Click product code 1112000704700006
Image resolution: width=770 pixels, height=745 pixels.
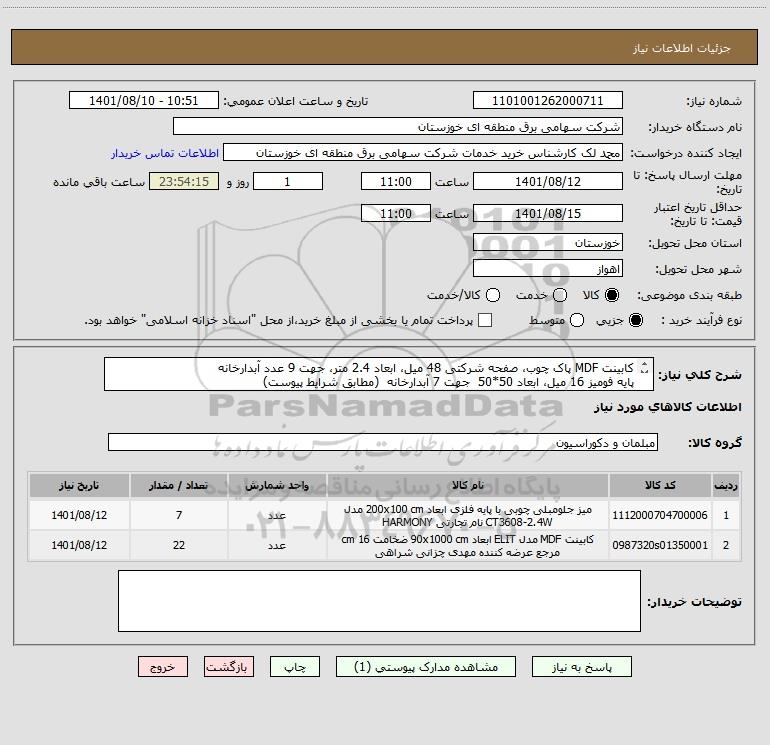(660, 516)
